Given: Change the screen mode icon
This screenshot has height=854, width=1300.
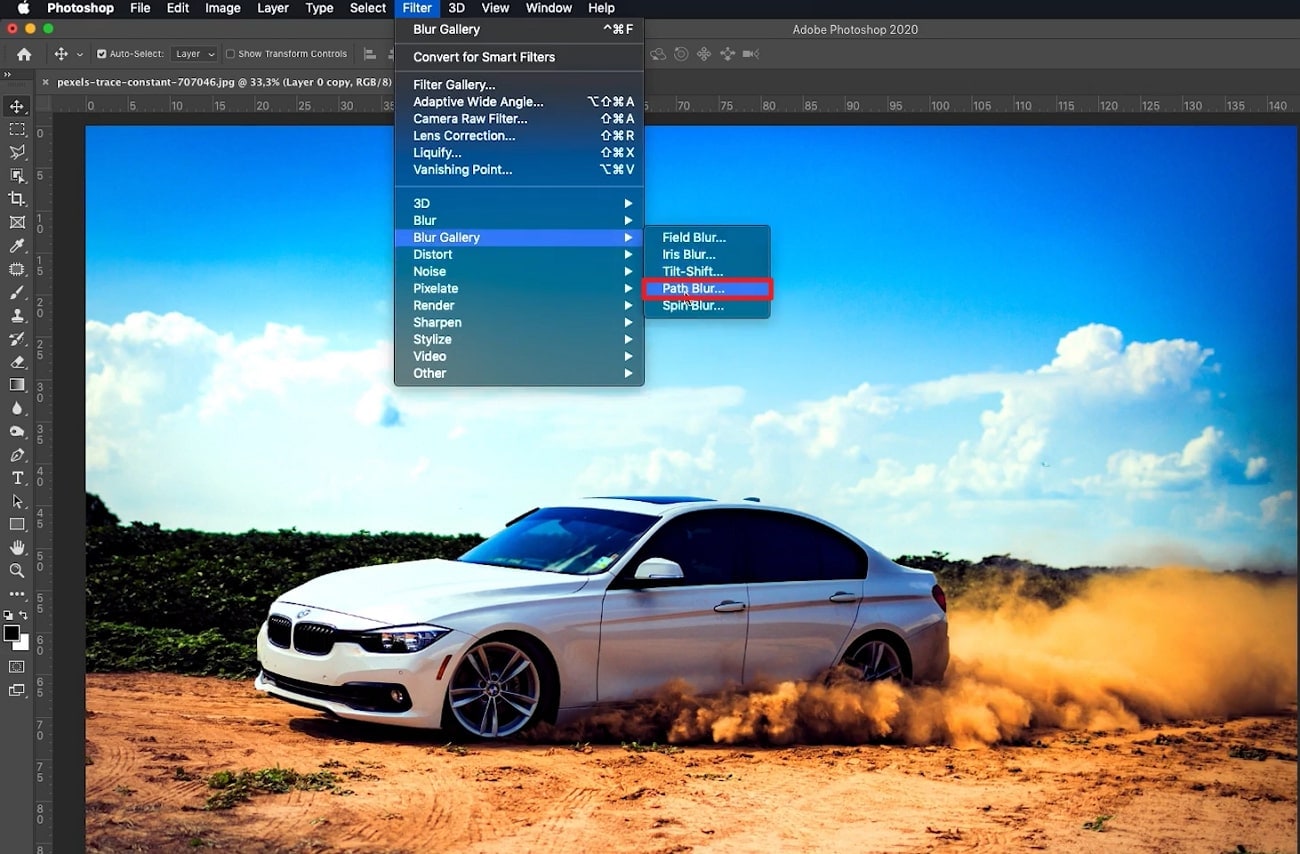Looking at the screenshot, I should [x=17, y=690].
